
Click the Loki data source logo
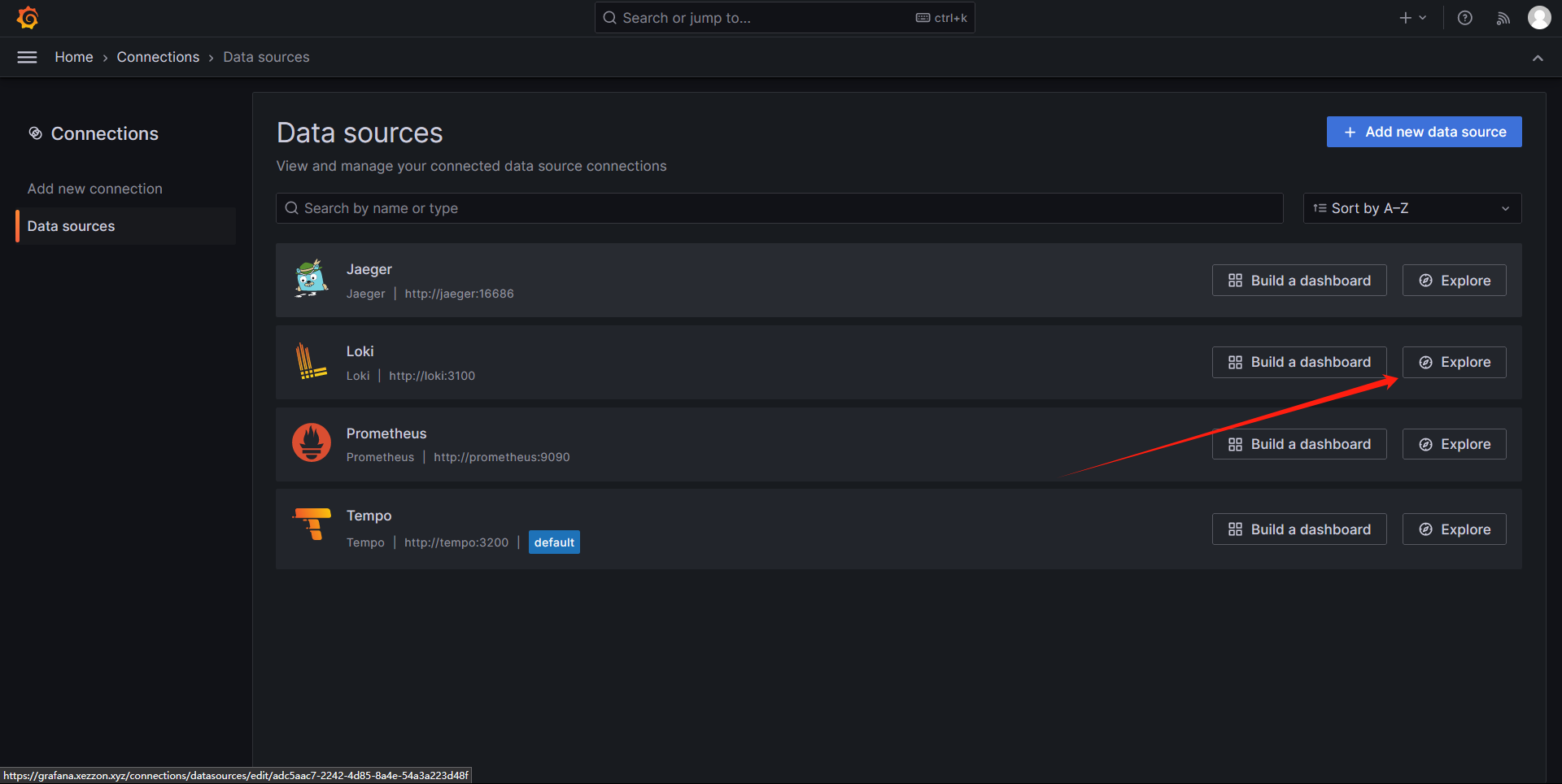(x=311, y=362)
